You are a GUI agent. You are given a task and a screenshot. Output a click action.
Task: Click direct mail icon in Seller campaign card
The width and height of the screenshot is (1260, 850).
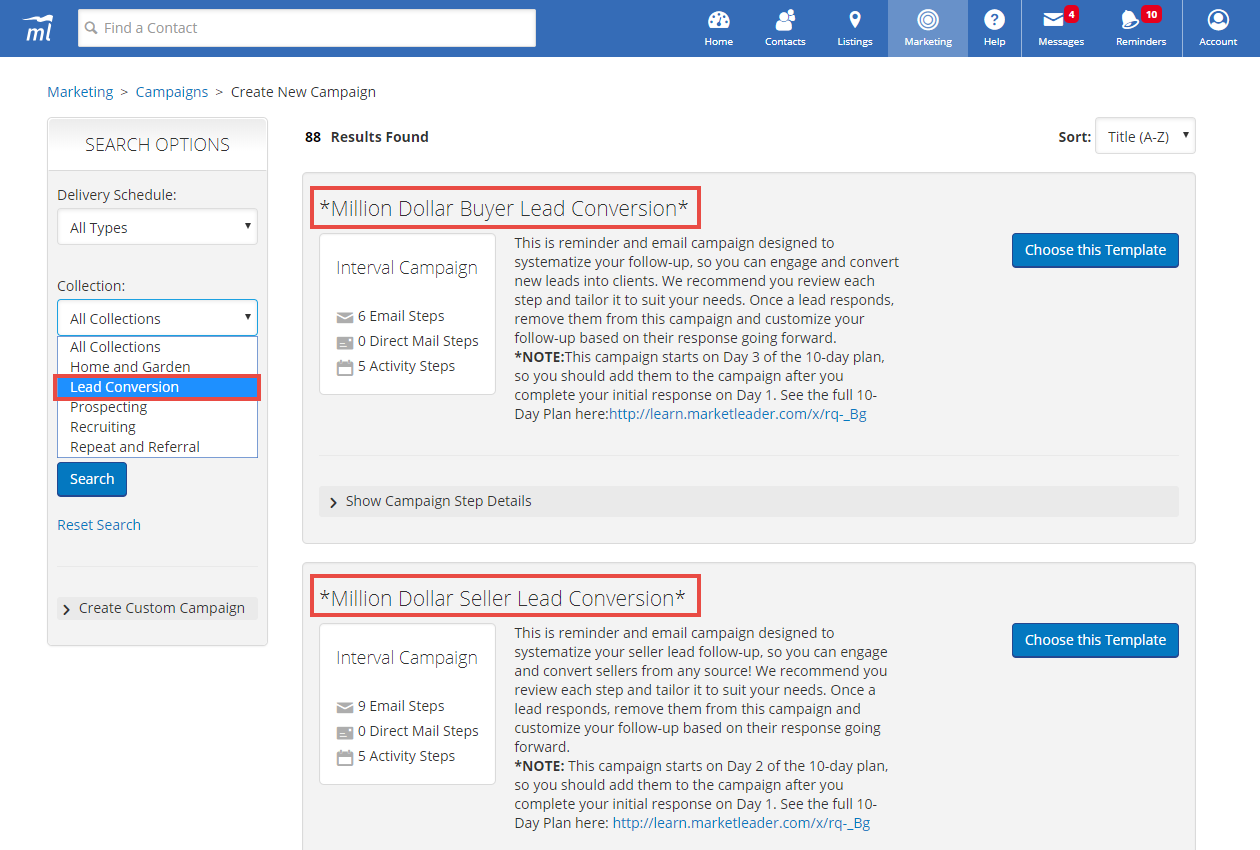click(x=345, y=732)
